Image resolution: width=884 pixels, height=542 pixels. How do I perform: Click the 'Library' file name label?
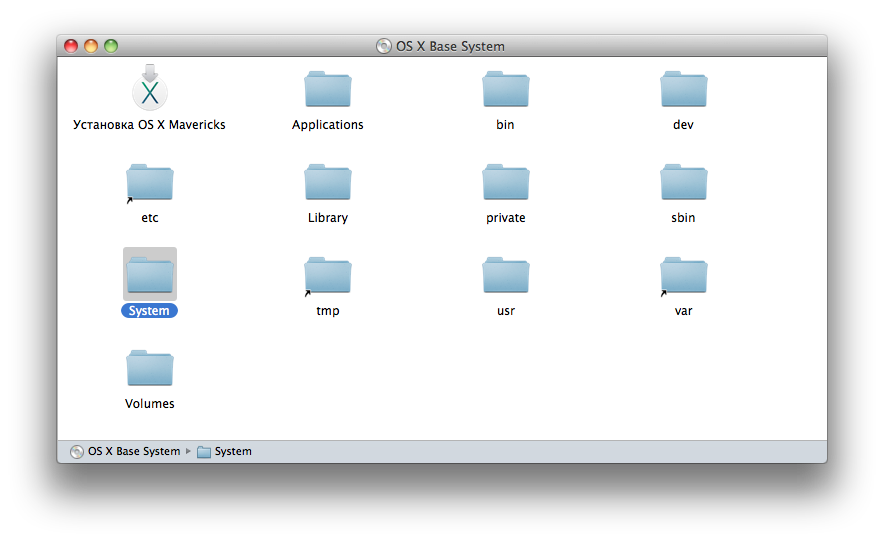[328, 218]
